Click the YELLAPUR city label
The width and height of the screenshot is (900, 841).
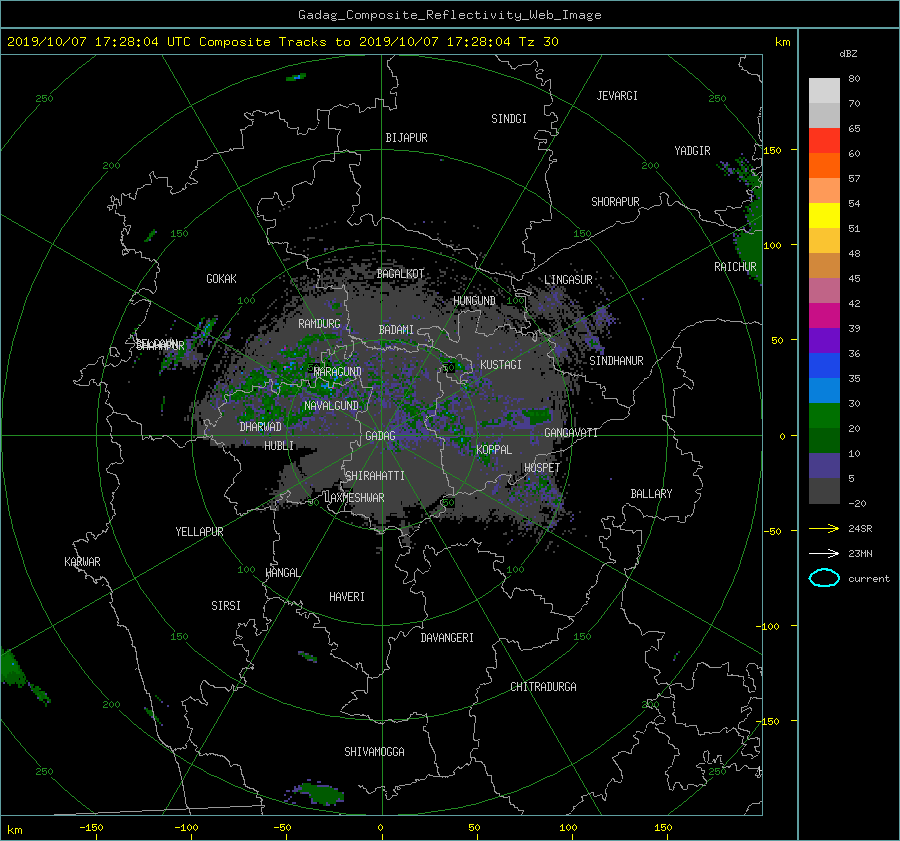tap(199, 532)
